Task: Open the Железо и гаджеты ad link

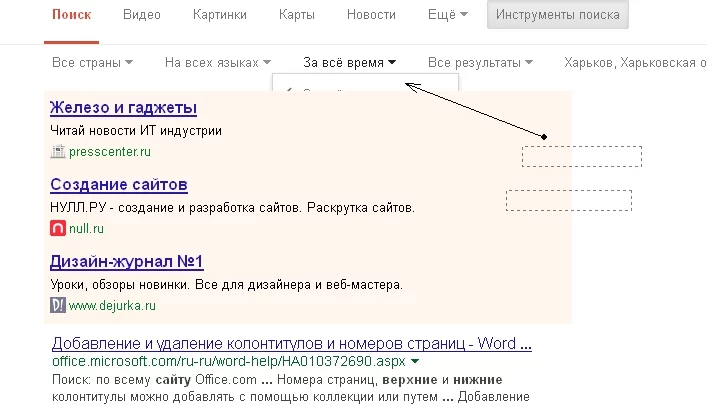Action: [x=123, y=108]
